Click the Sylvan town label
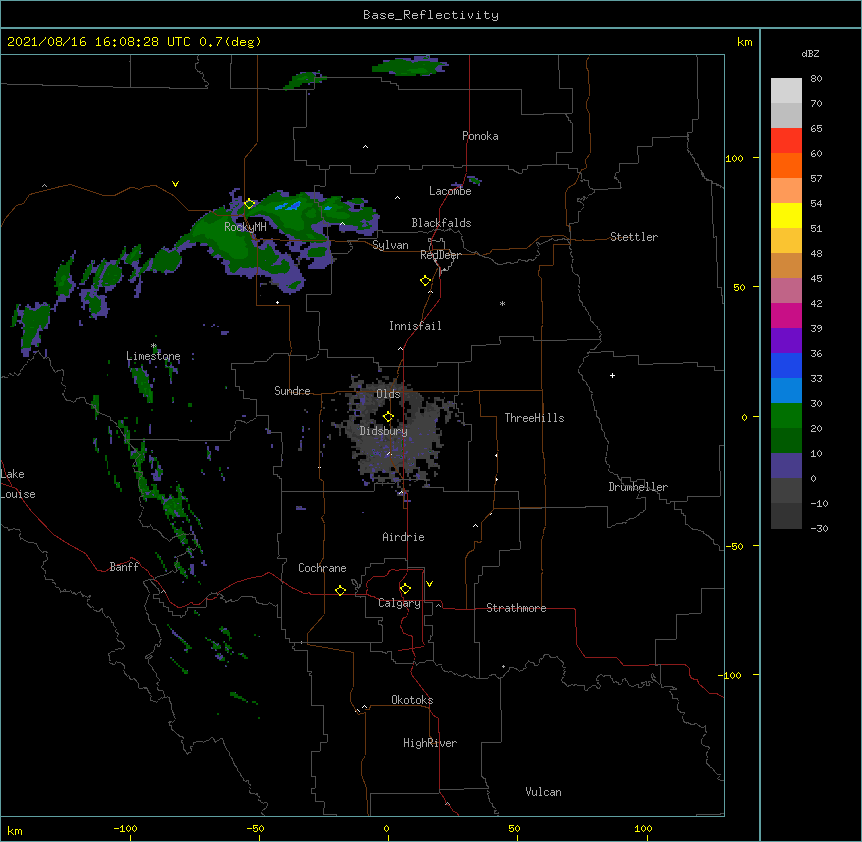This screenshot has height=842, width=862. pyautogui.click(x=390, y=245)
